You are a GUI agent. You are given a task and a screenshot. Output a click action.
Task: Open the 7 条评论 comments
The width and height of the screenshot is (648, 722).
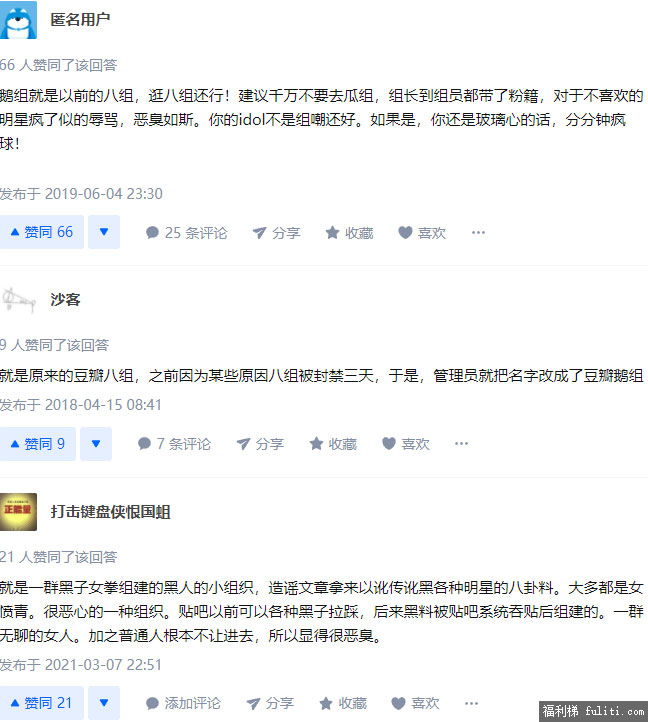point(174,444)
